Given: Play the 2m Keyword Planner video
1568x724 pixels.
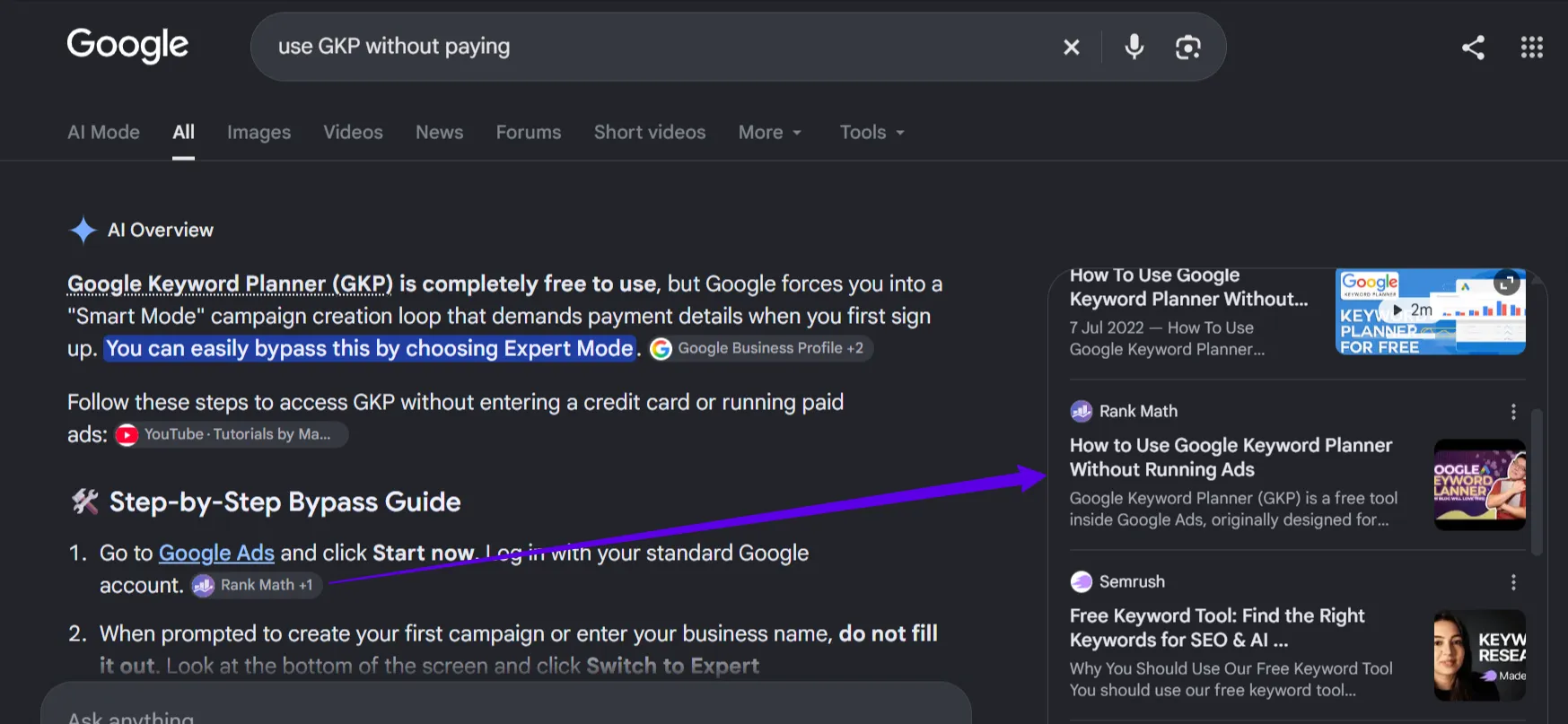Looking at the screenshot, I should [1412, 310].
